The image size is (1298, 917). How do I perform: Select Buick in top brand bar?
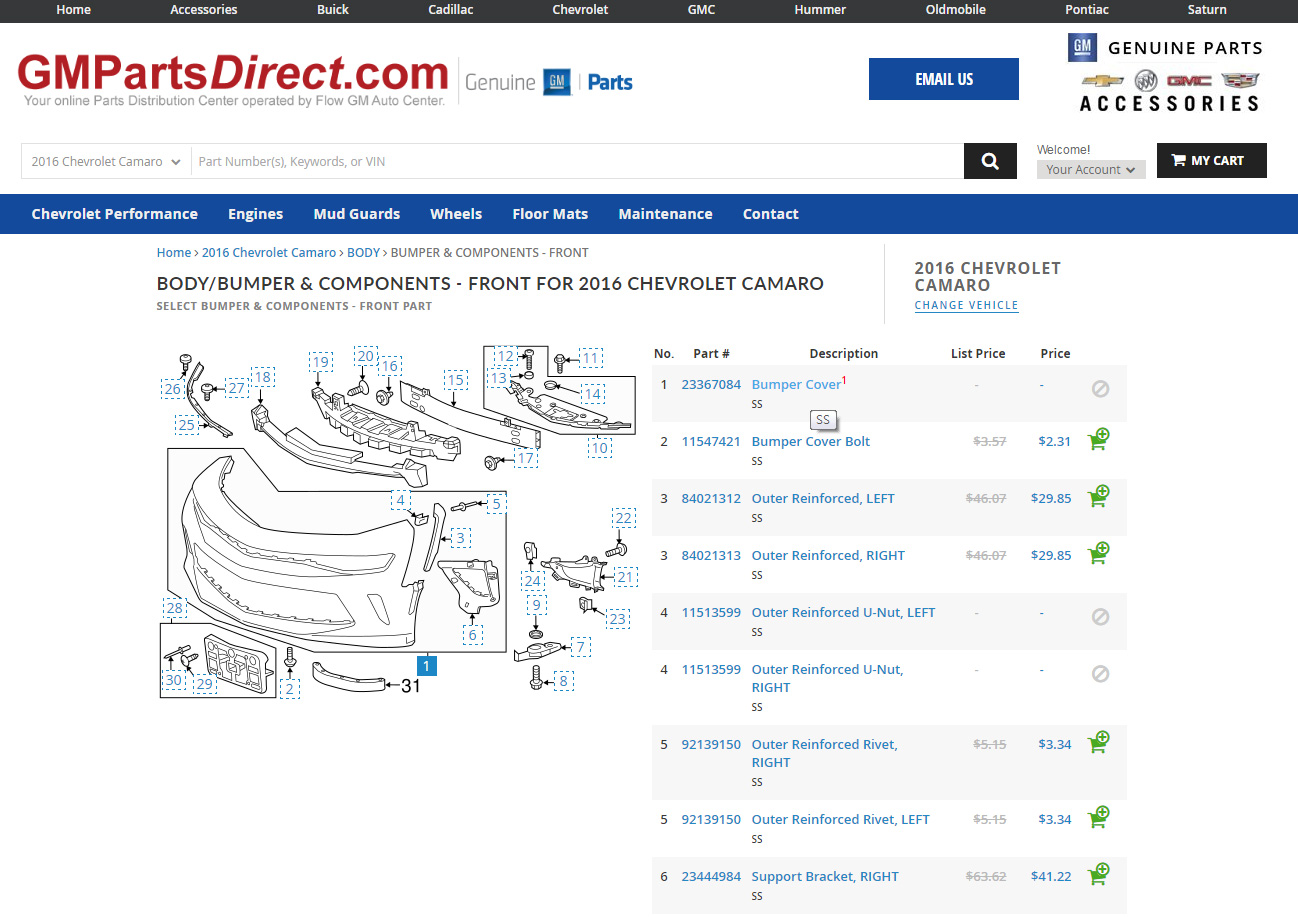[333, 10]
